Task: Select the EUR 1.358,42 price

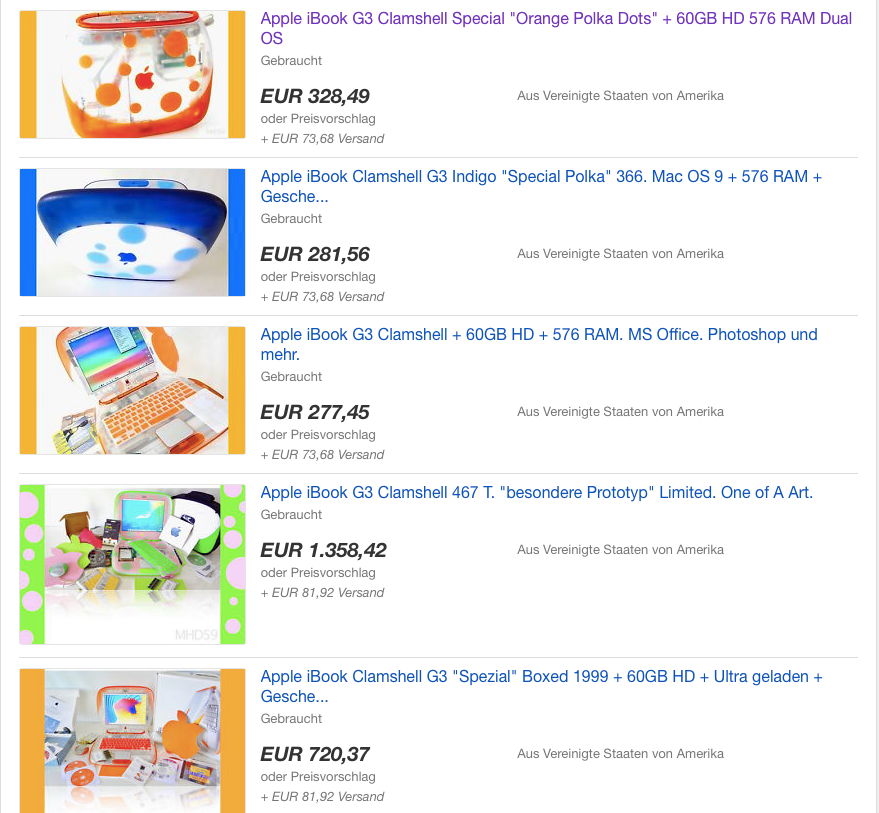Action: tap(323, 550)
